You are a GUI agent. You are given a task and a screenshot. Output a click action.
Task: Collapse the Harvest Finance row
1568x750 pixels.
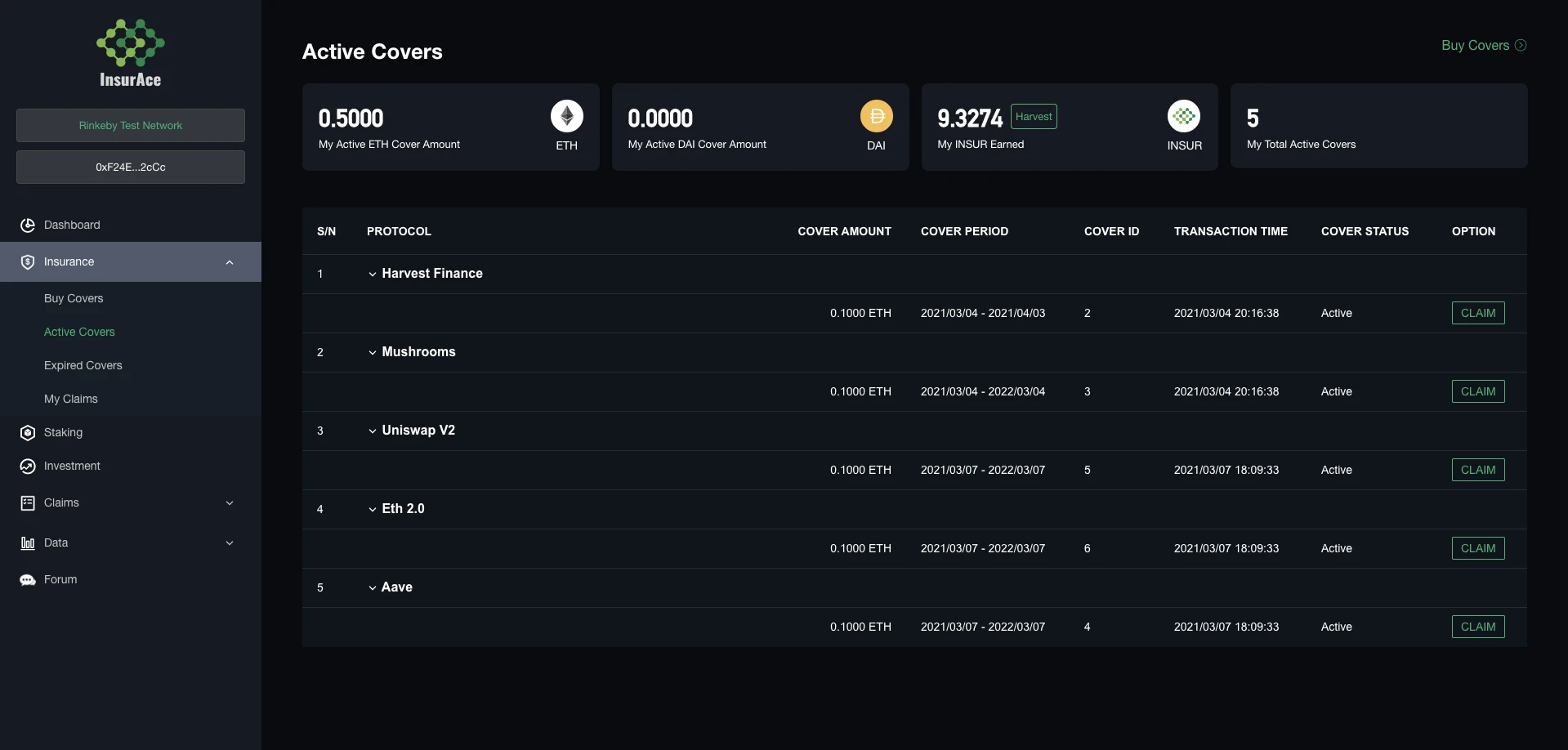pos(373,275)
